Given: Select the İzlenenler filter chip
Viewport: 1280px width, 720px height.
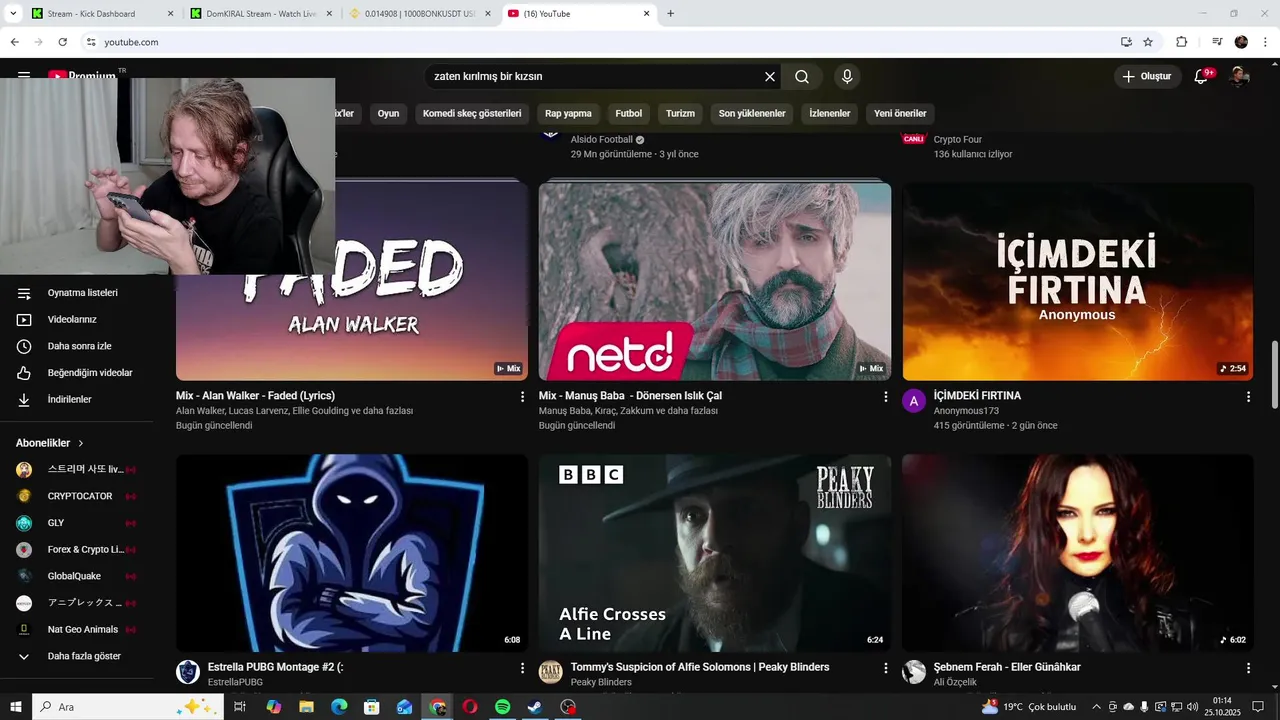Looking at the screenshot, I should [830, 113].
